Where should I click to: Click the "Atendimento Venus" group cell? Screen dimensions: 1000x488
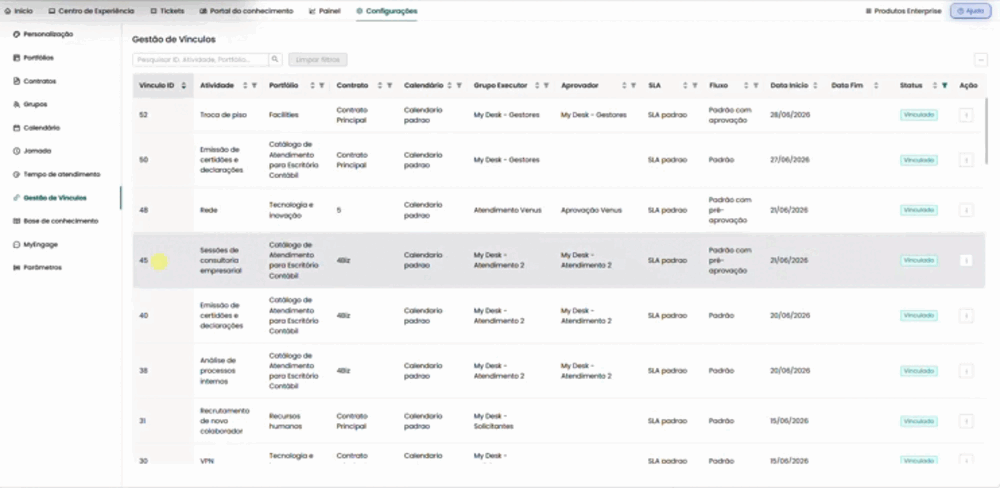click(x=508, y=210)
